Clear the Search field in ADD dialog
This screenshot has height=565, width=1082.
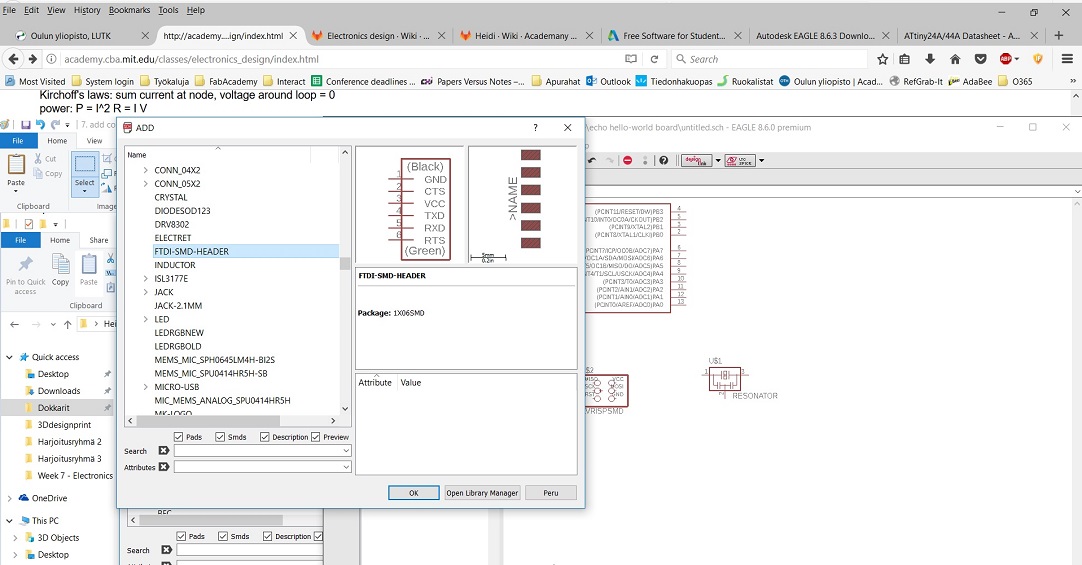point(164,450)
